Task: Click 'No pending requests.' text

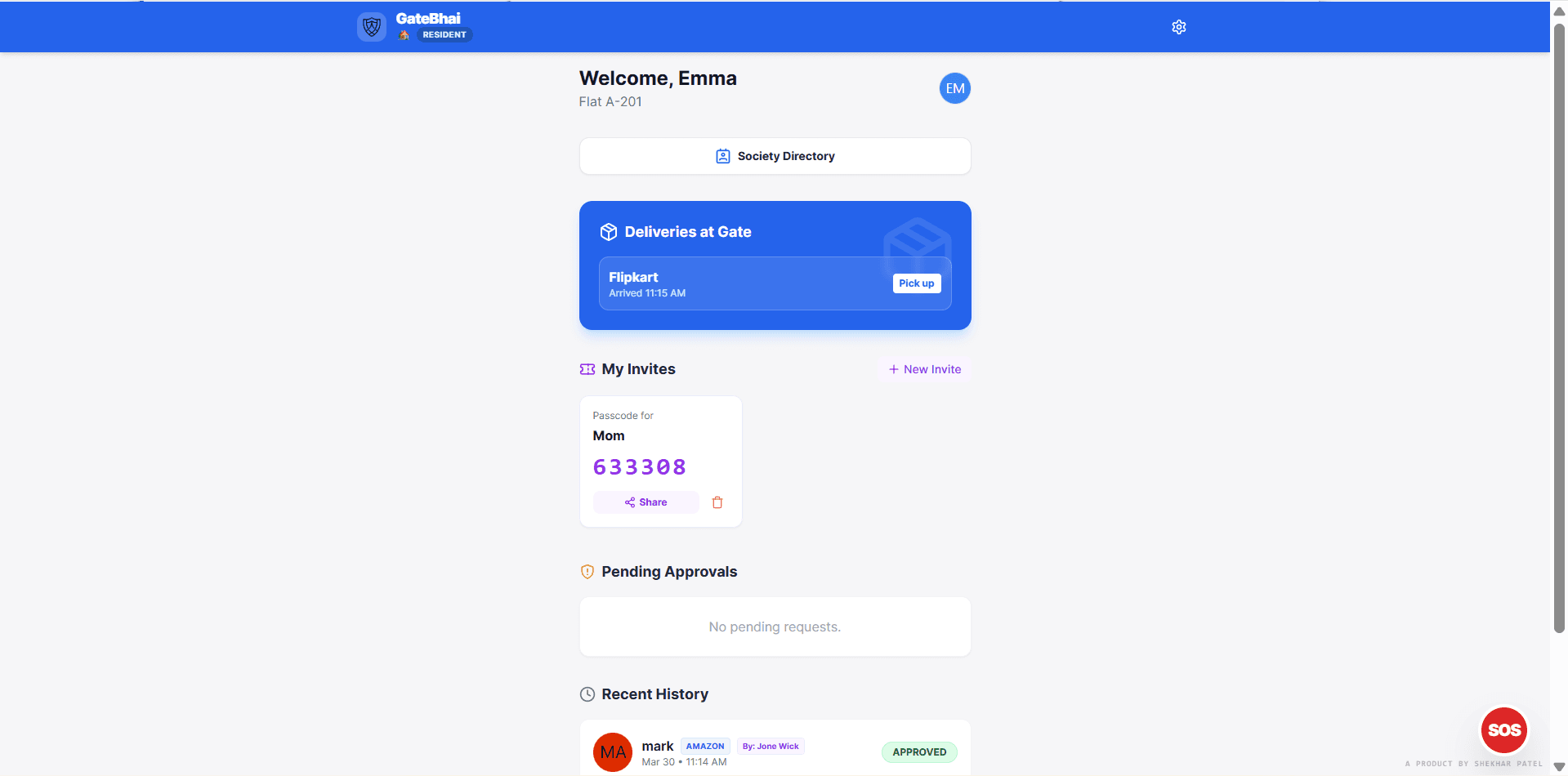Action: 775,627
